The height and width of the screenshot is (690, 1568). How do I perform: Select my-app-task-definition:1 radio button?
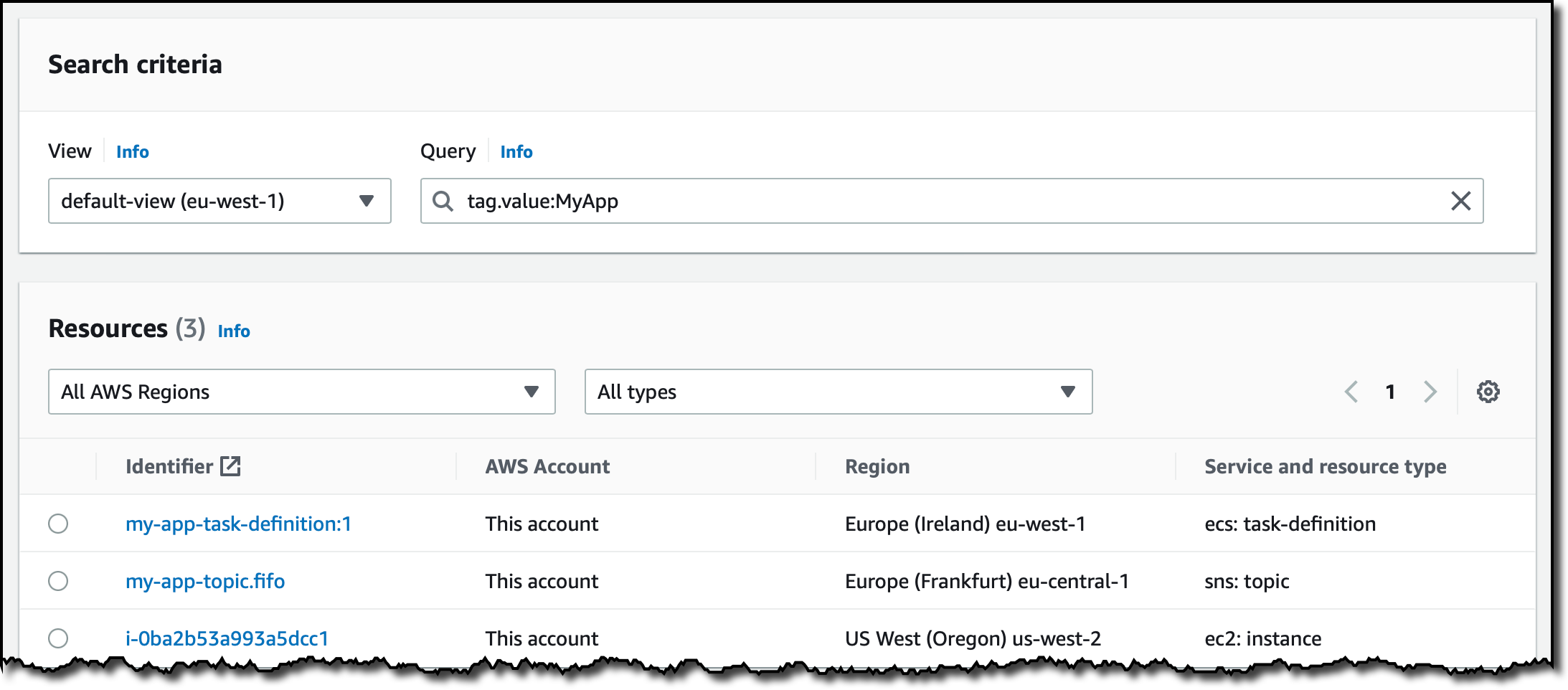coord(58,524)
